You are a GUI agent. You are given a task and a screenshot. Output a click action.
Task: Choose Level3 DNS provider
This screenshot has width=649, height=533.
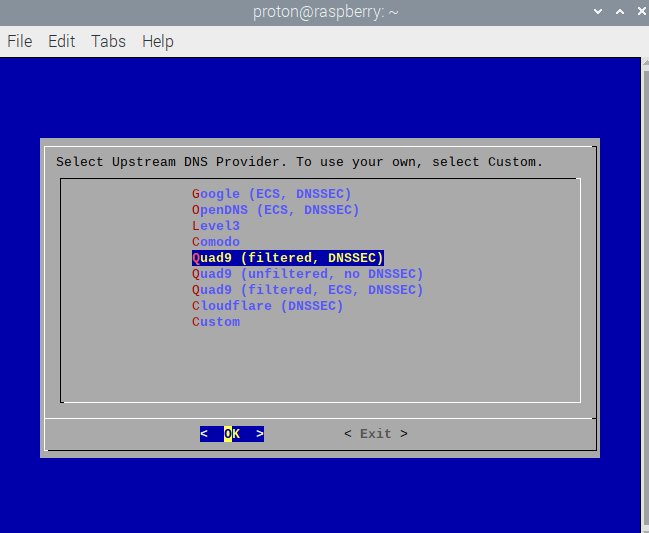[x=216, y=226]
